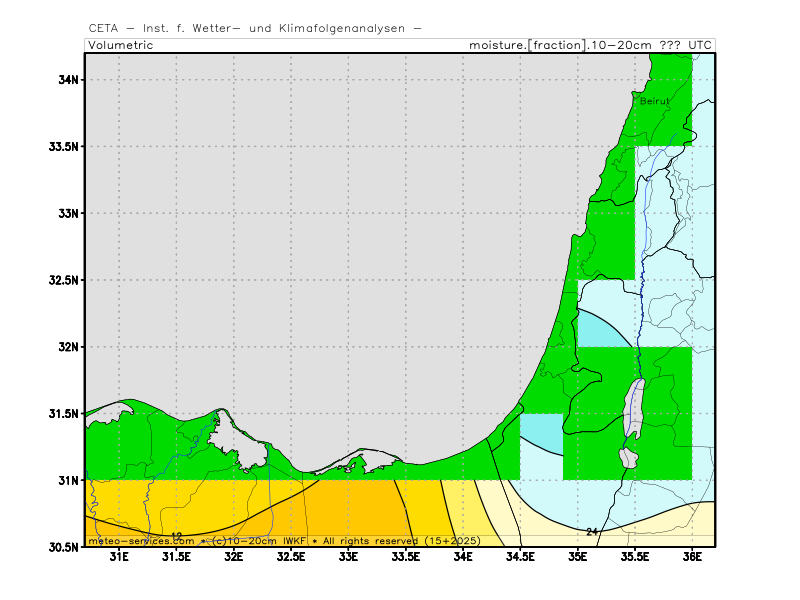
Task: Click the 36E longitude axis label
Action: (692, 557)
